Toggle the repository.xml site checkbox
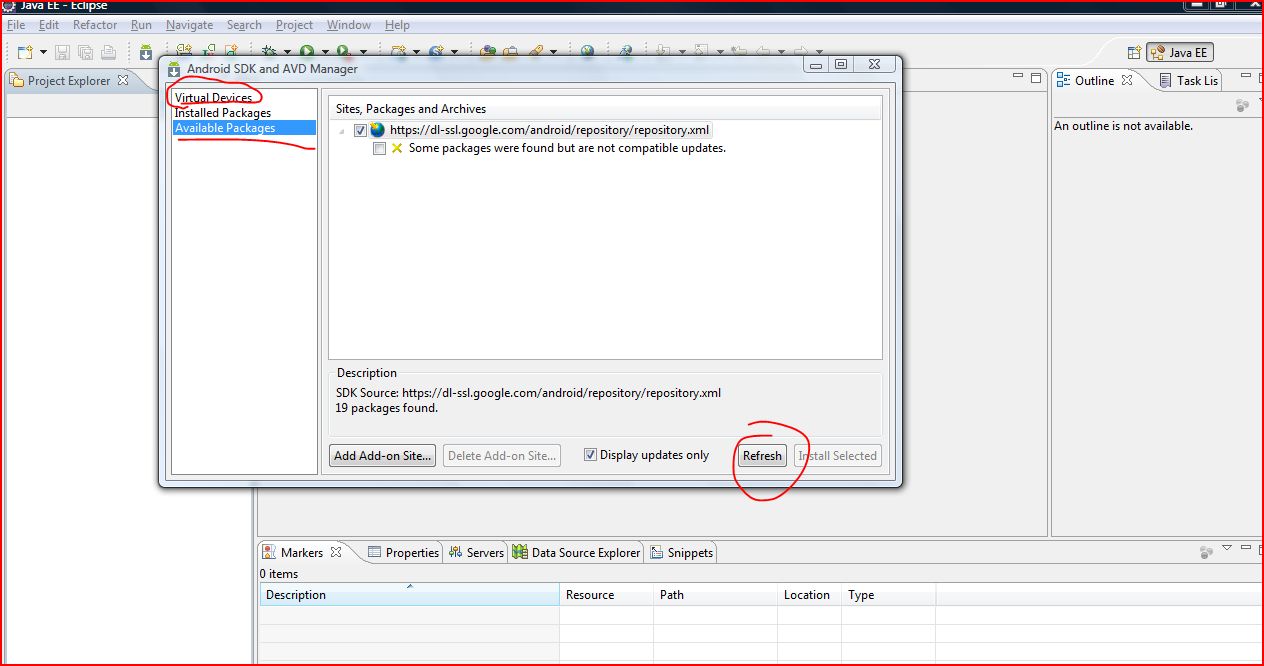This screenshot has width=1264, height=666. [360, 130]
